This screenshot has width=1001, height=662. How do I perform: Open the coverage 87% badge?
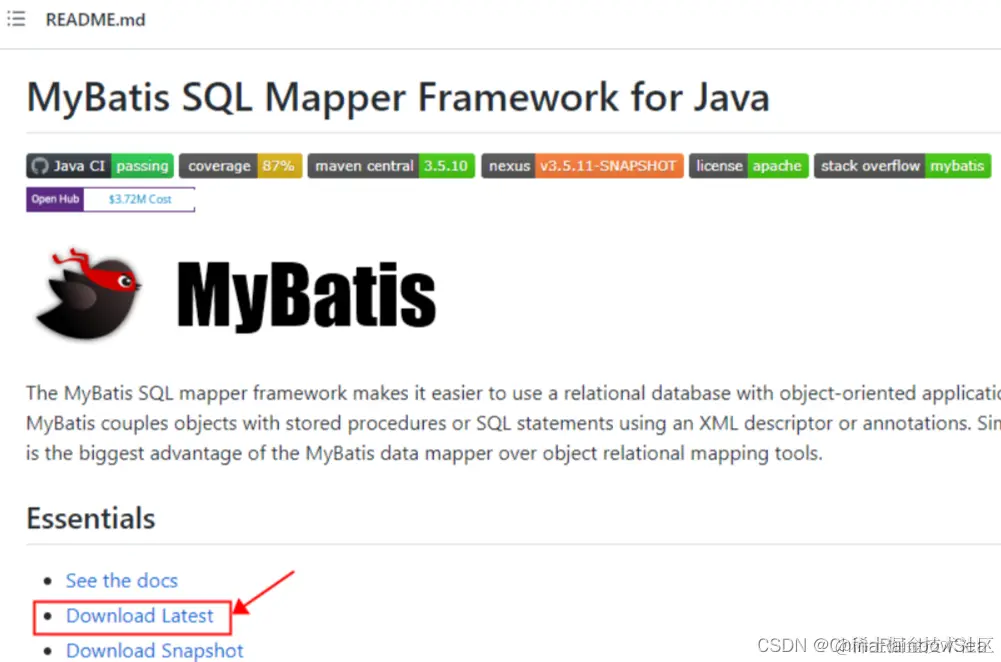click(241, 166)
